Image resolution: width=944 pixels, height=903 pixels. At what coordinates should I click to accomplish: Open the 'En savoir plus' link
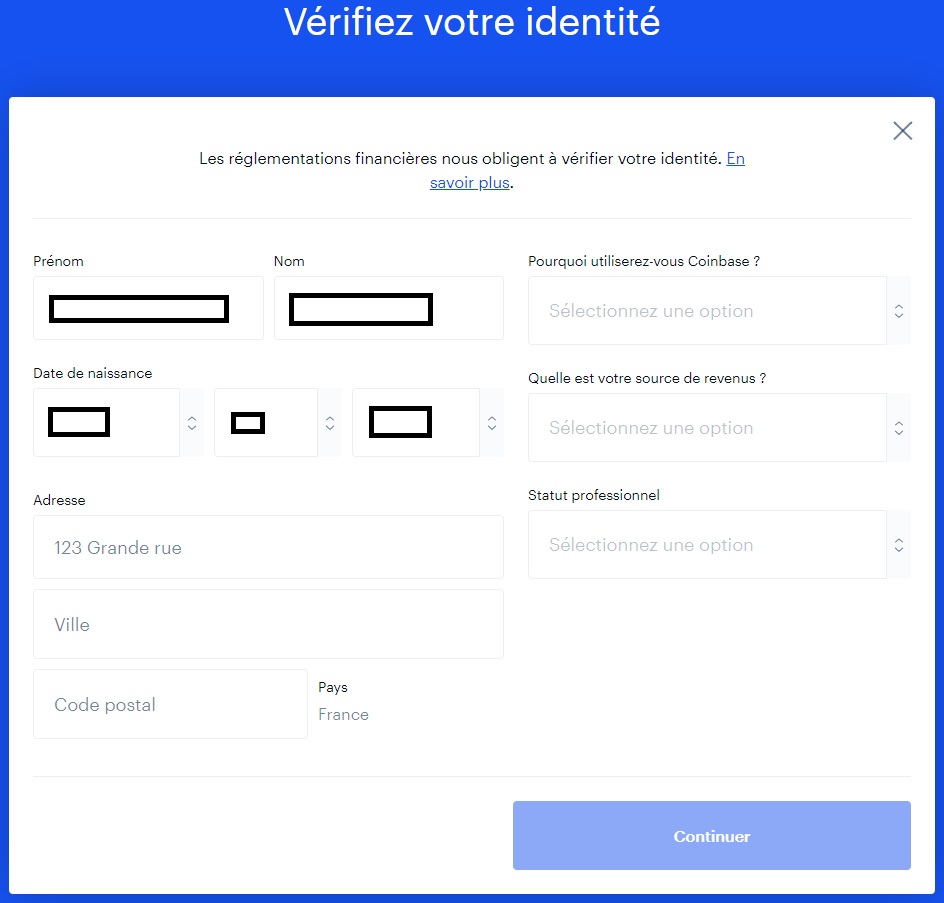[x=469, y=182]
